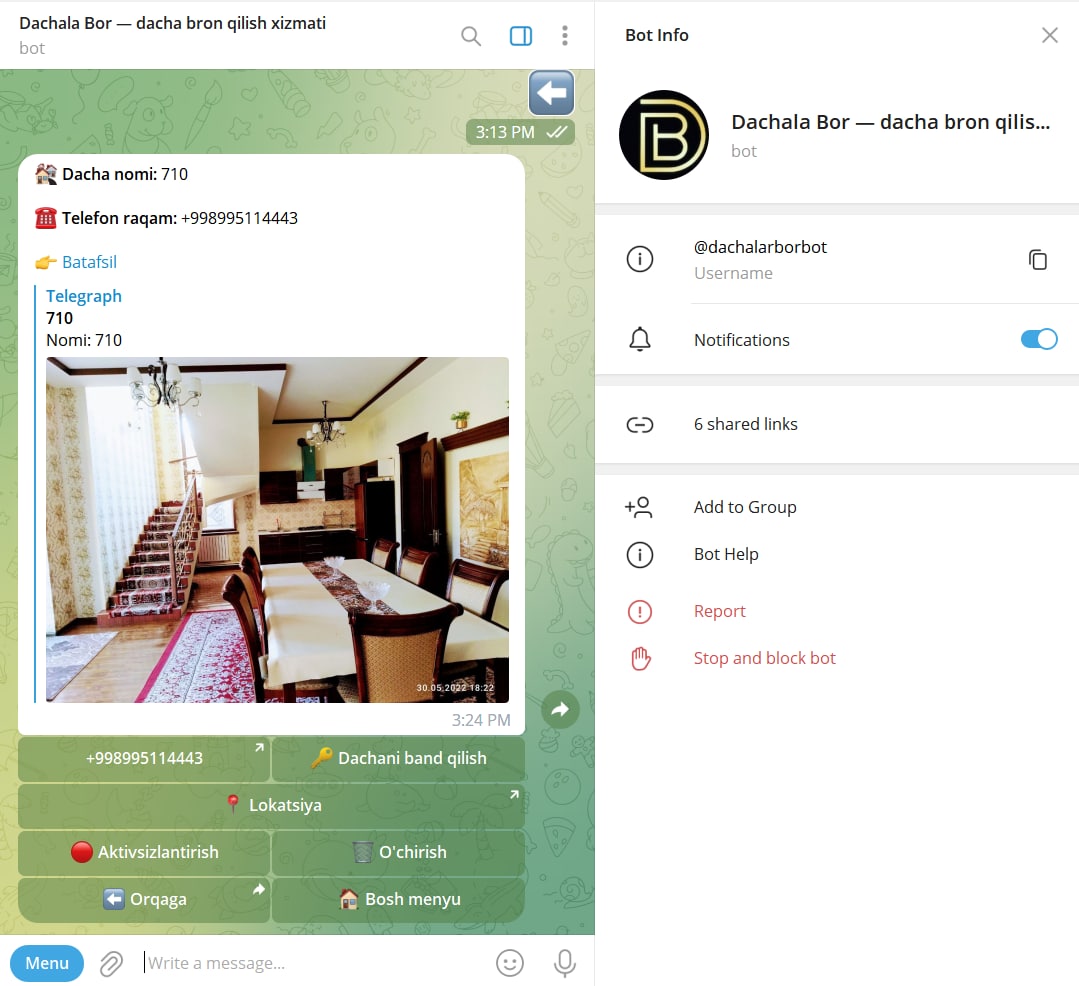Toggle the right sidebar panel icon

[x=521, y=36]
